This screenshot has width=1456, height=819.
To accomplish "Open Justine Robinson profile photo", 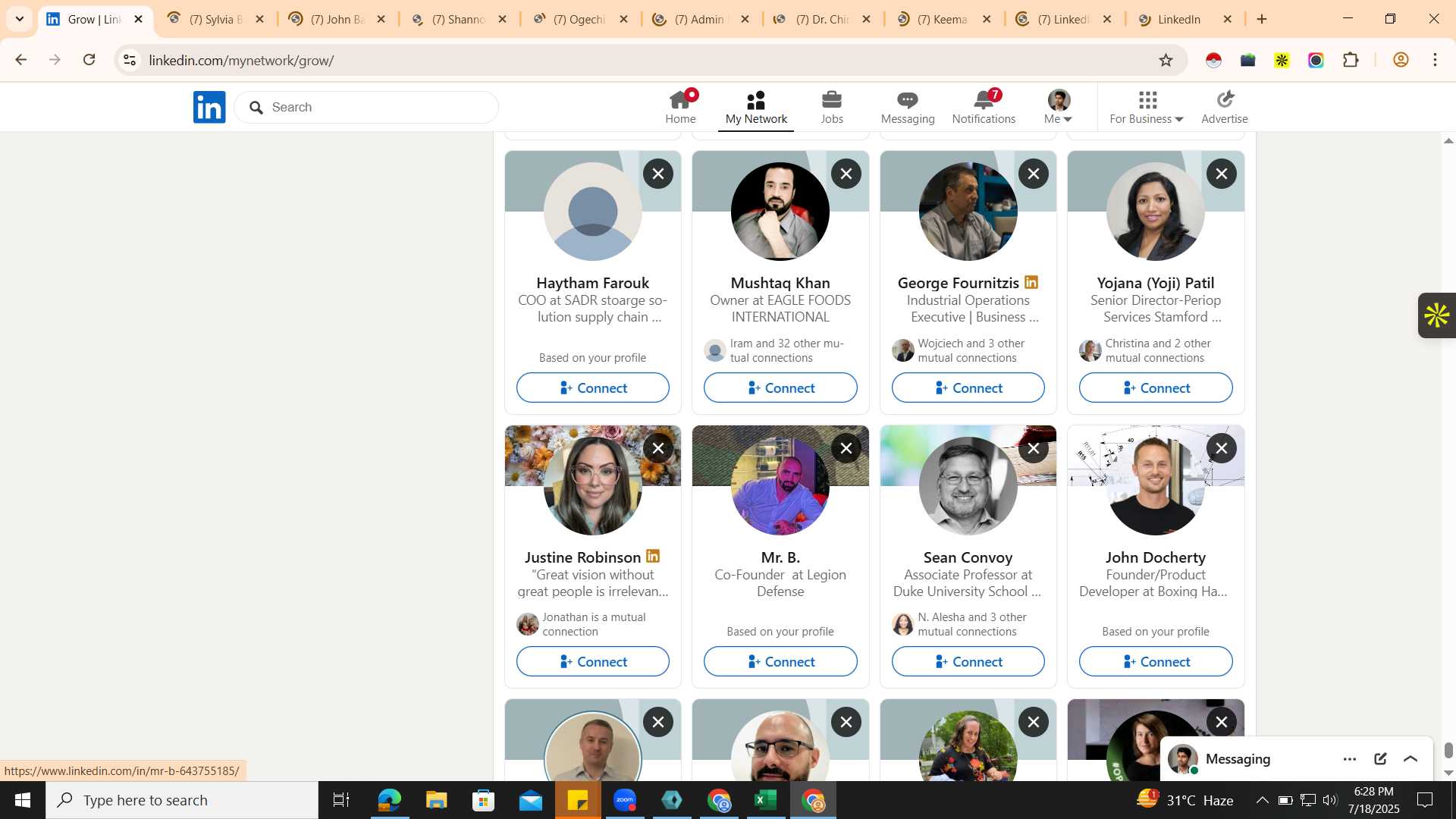I will click(x=592, y=486).
